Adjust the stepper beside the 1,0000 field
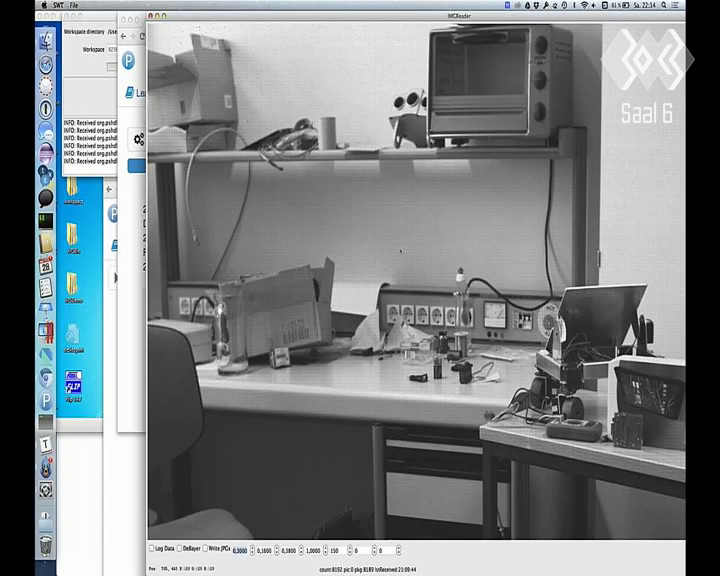Image resolution: width=720 pixels, height=576 pixels. (325, 550)
